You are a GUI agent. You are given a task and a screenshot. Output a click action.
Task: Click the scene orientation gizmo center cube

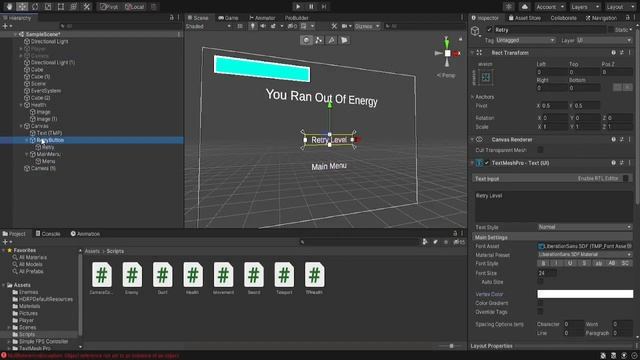click(447, 53)
